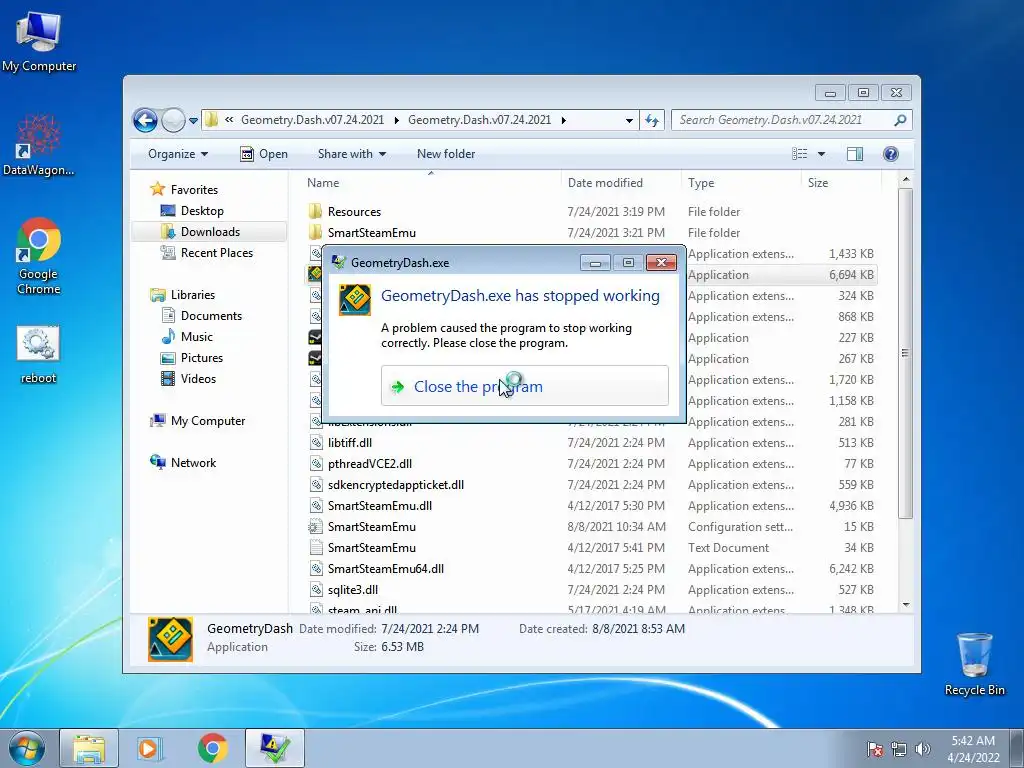Sort by Type column
This screenshot has height=768, width=1024.
tap(741, 183)
